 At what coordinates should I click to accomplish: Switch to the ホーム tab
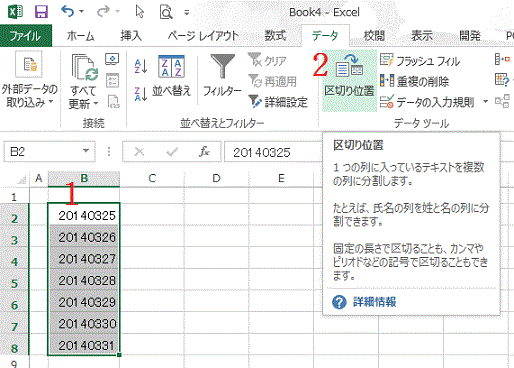tap(81, 36)
